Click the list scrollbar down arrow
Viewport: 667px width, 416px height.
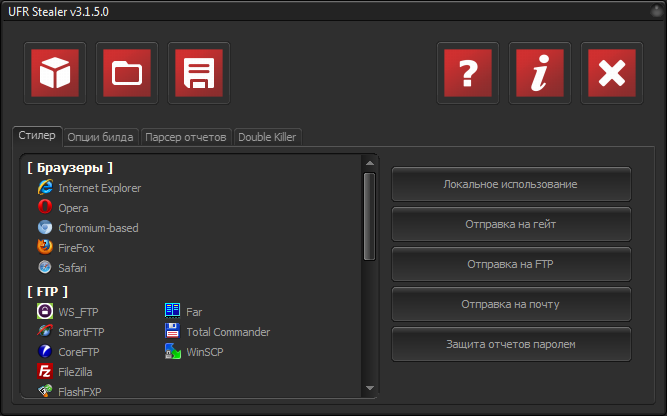tap(369, 388)
